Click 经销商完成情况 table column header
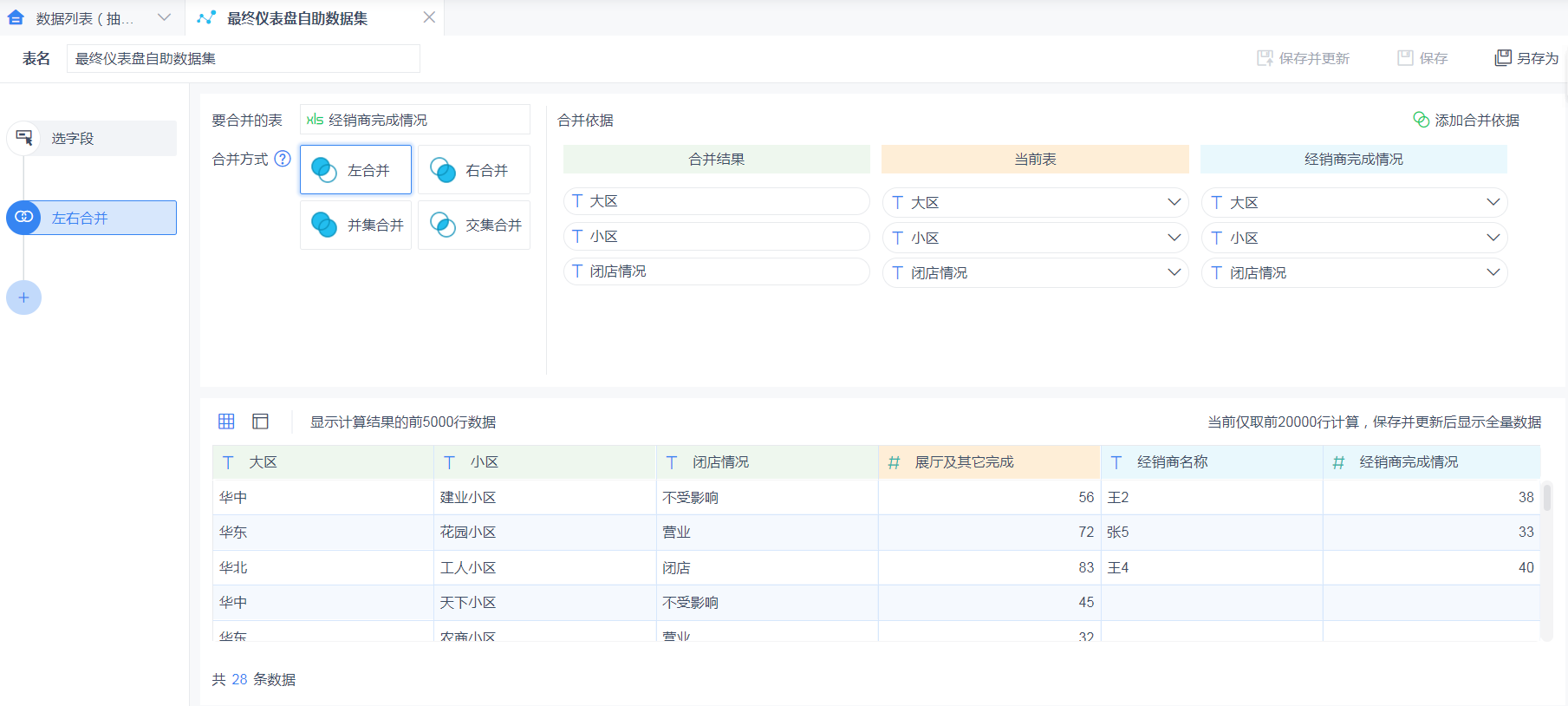This screenshot has width=1568, height=706. [1432, 462]
